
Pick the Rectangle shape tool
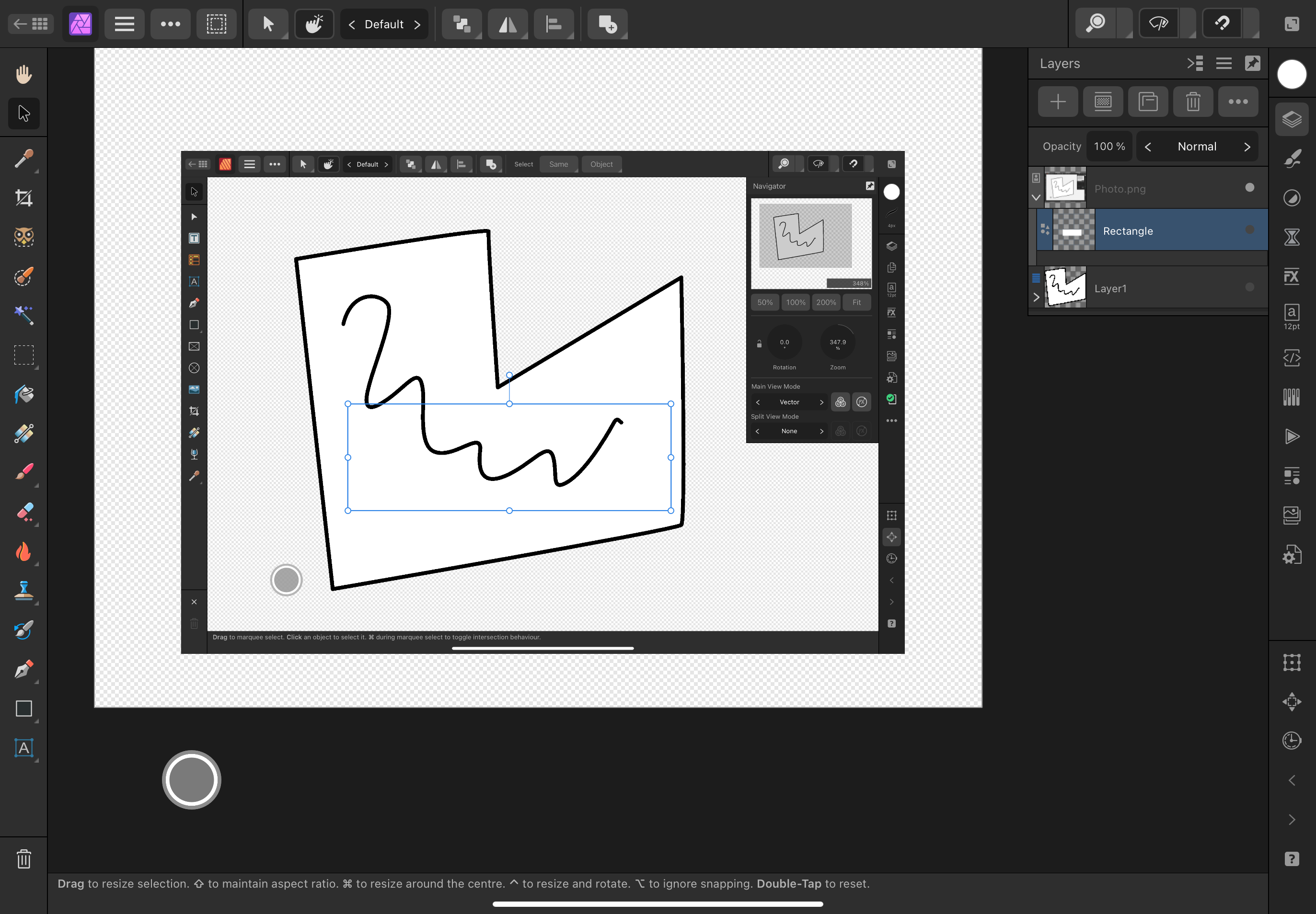tap(23, 708)
